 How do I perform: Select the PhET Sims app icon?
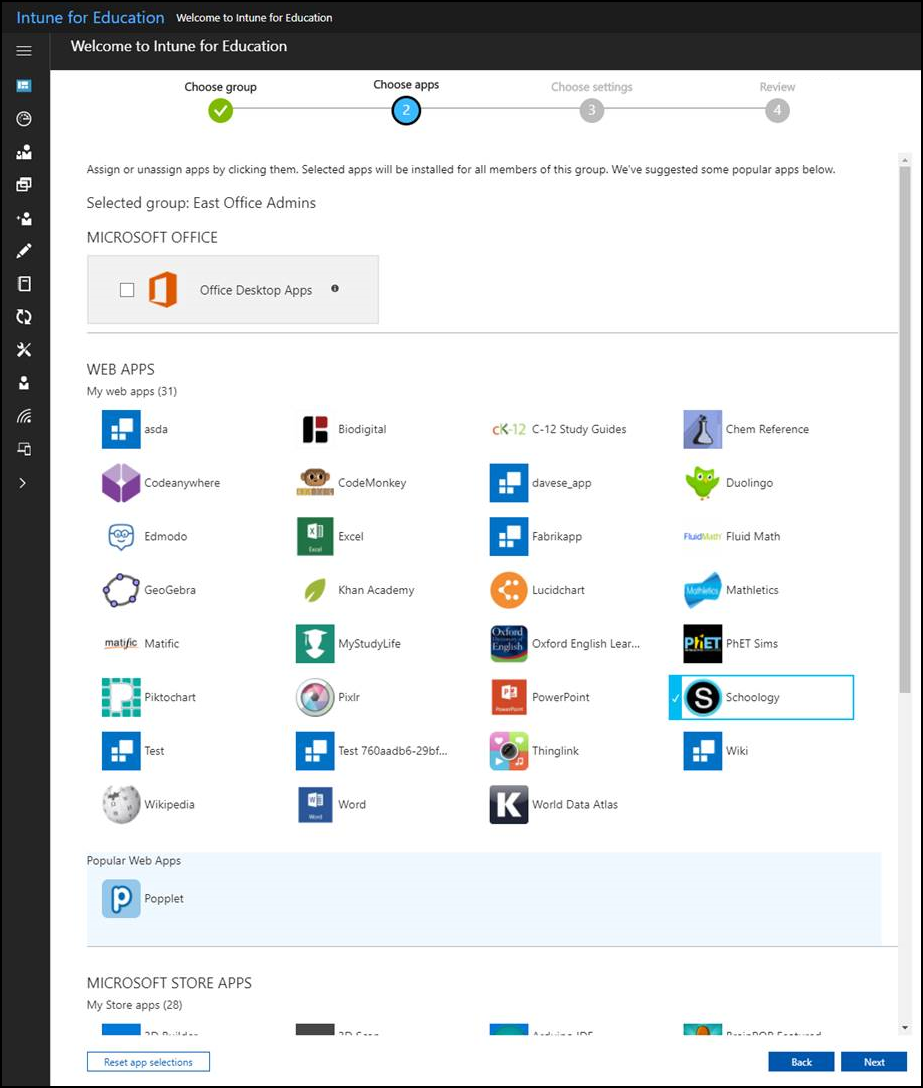(702, 644)
